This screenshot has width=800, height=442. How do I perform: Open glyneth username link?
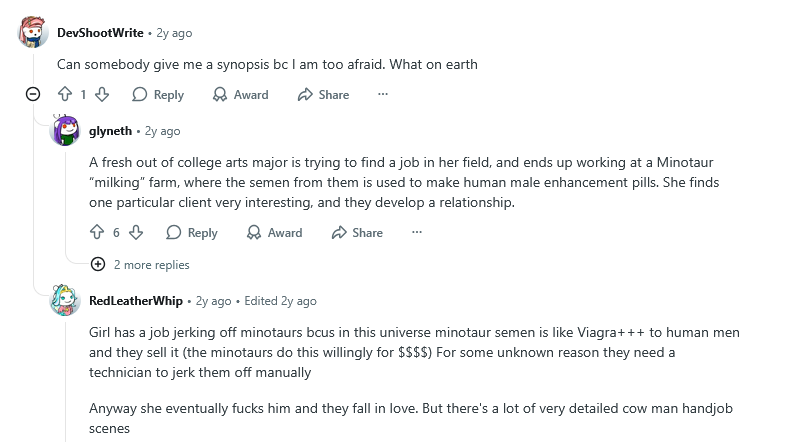pyautogui.click(x=110, y=131)
